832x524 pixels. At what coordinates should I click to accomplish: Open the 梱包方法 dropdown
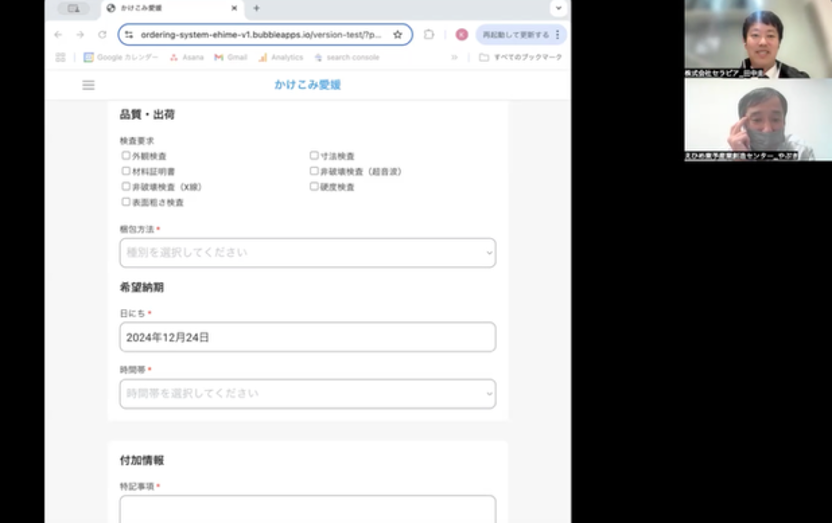click(x=307, y=253)
